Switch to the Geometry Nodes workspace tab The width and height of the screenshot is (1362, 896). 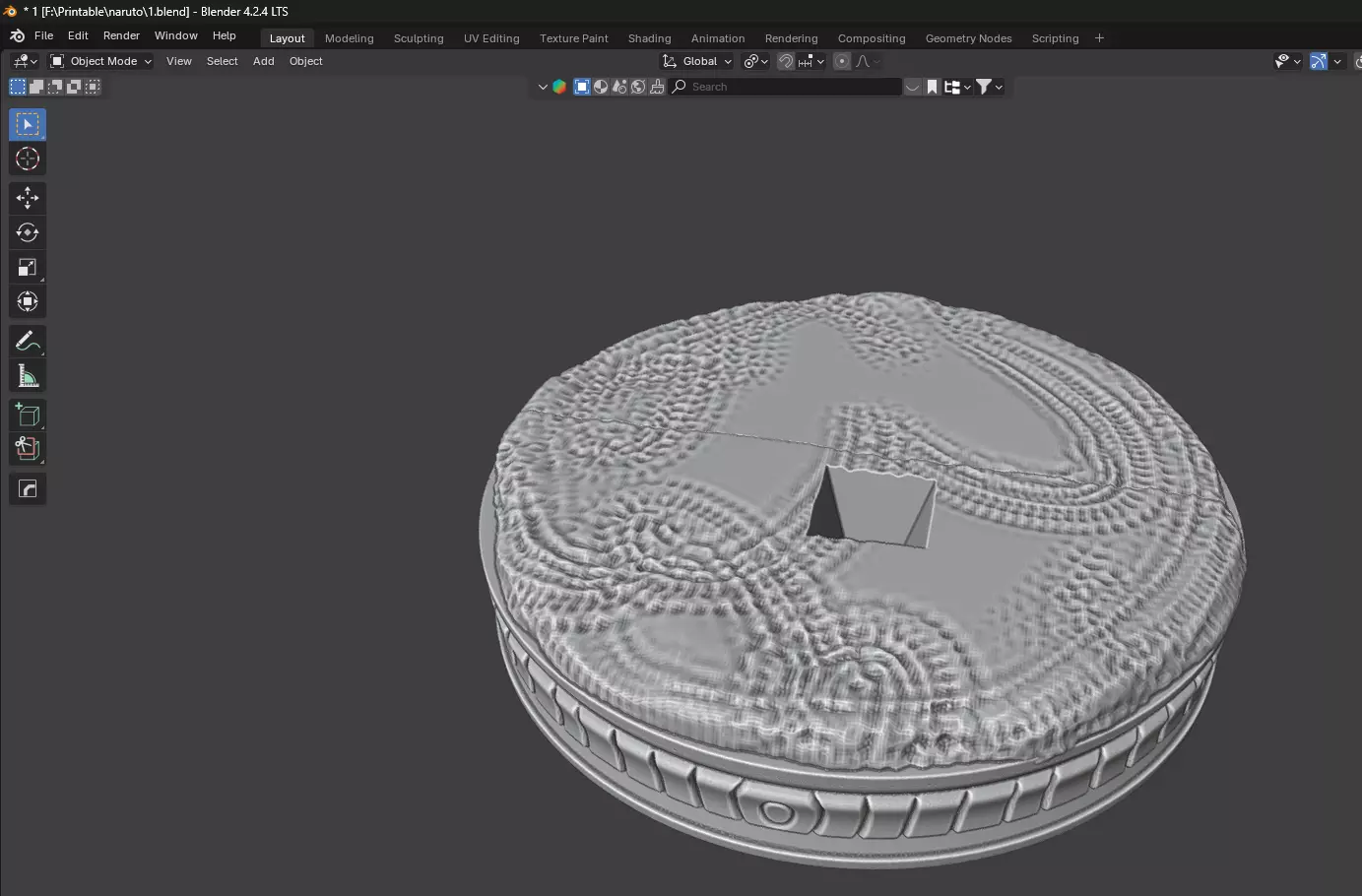point(968,38)
